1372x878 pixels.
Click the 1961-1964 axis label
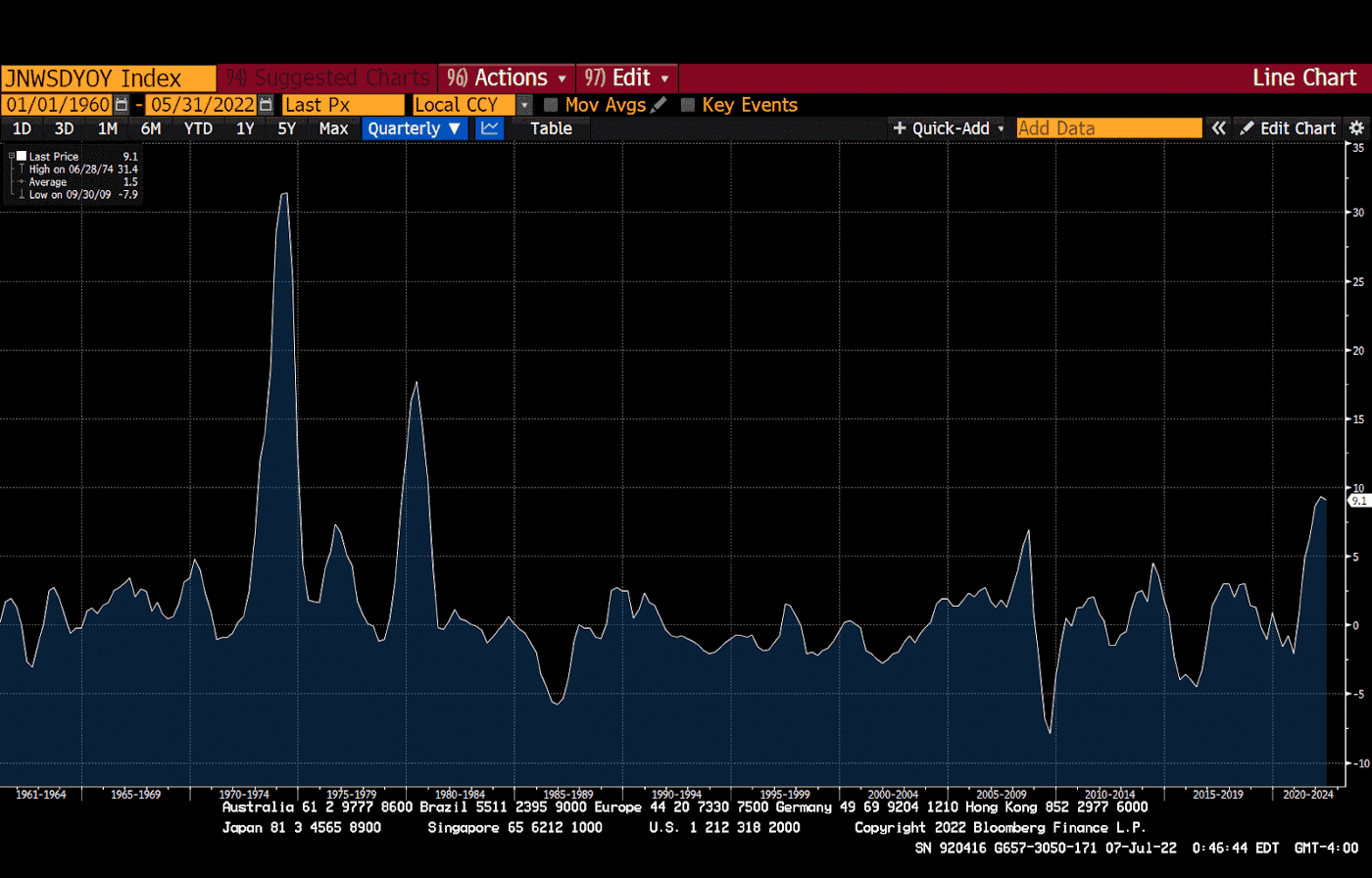click(41, 794)
